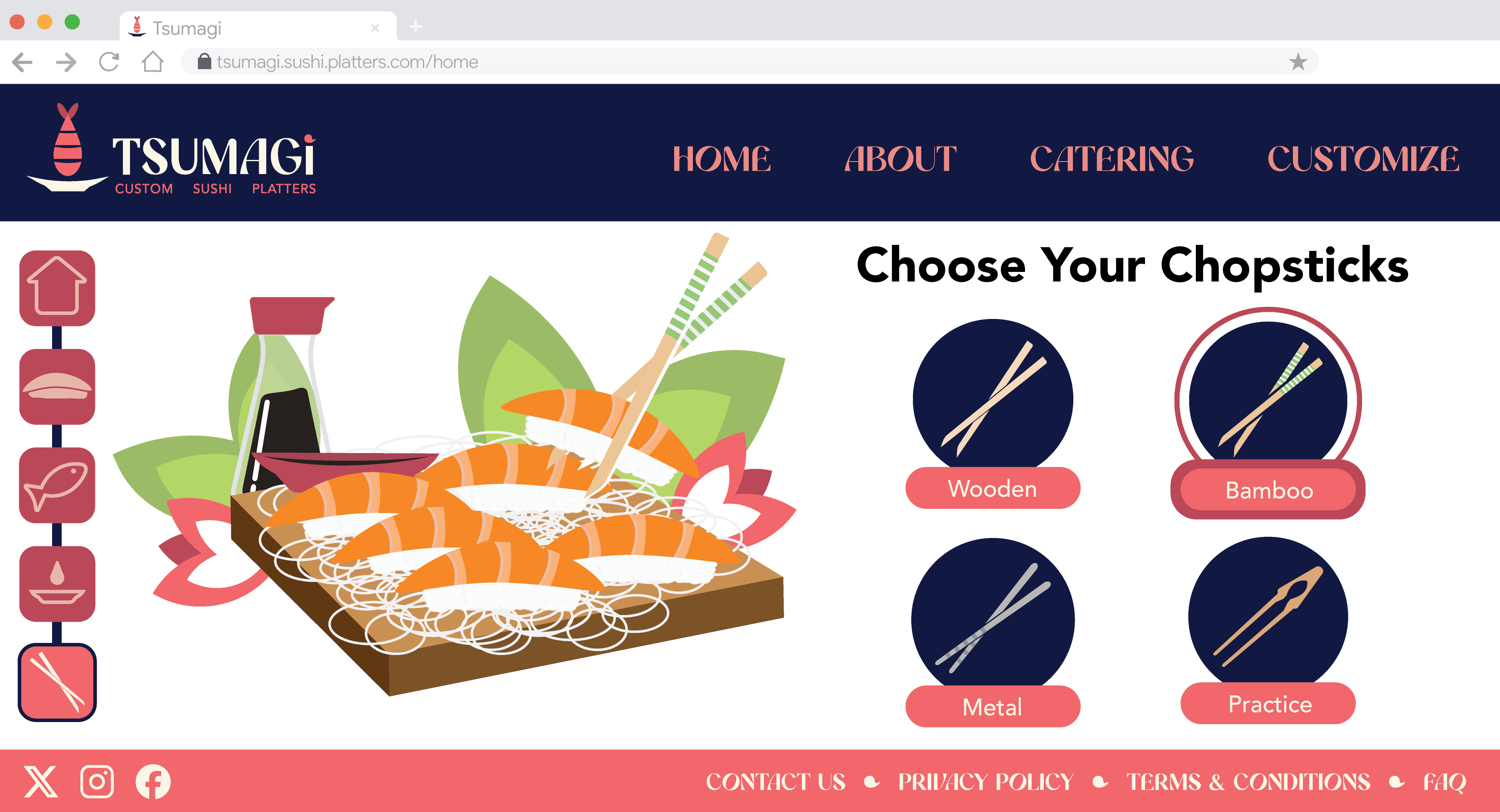Follow the CONTACT US footer link

[x=775, y=782]
